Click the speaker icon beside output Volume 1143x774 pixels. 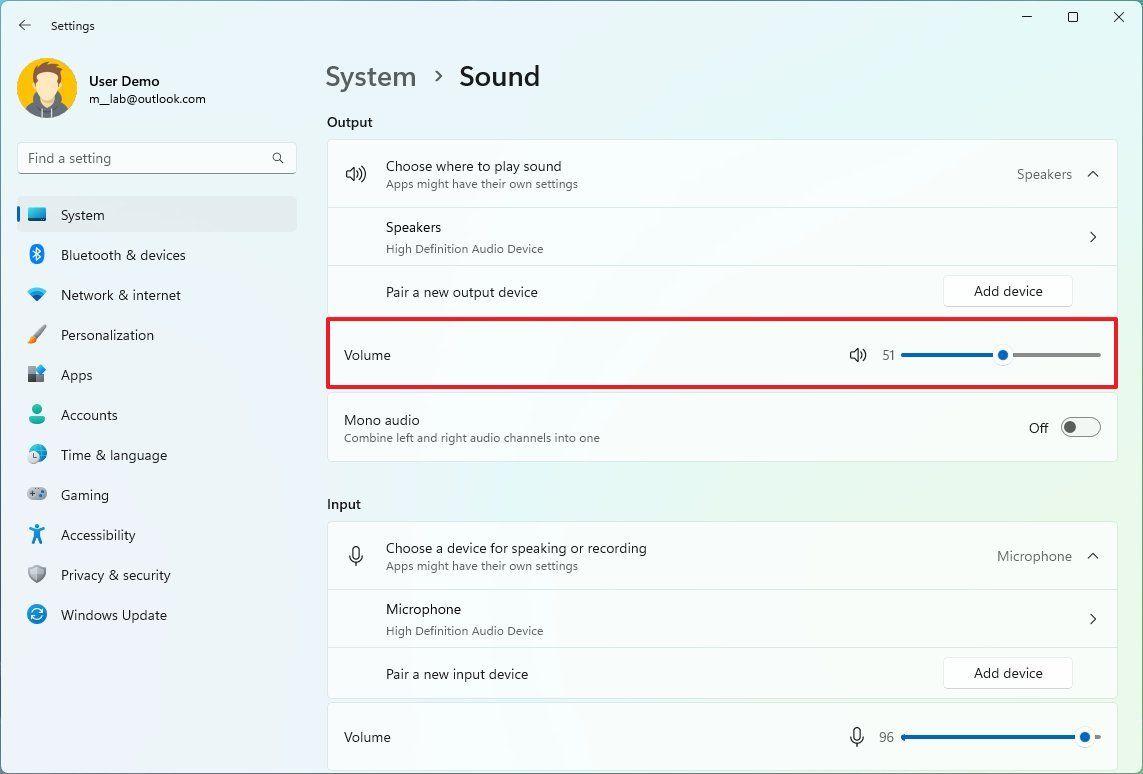click(x=858, y=355)
